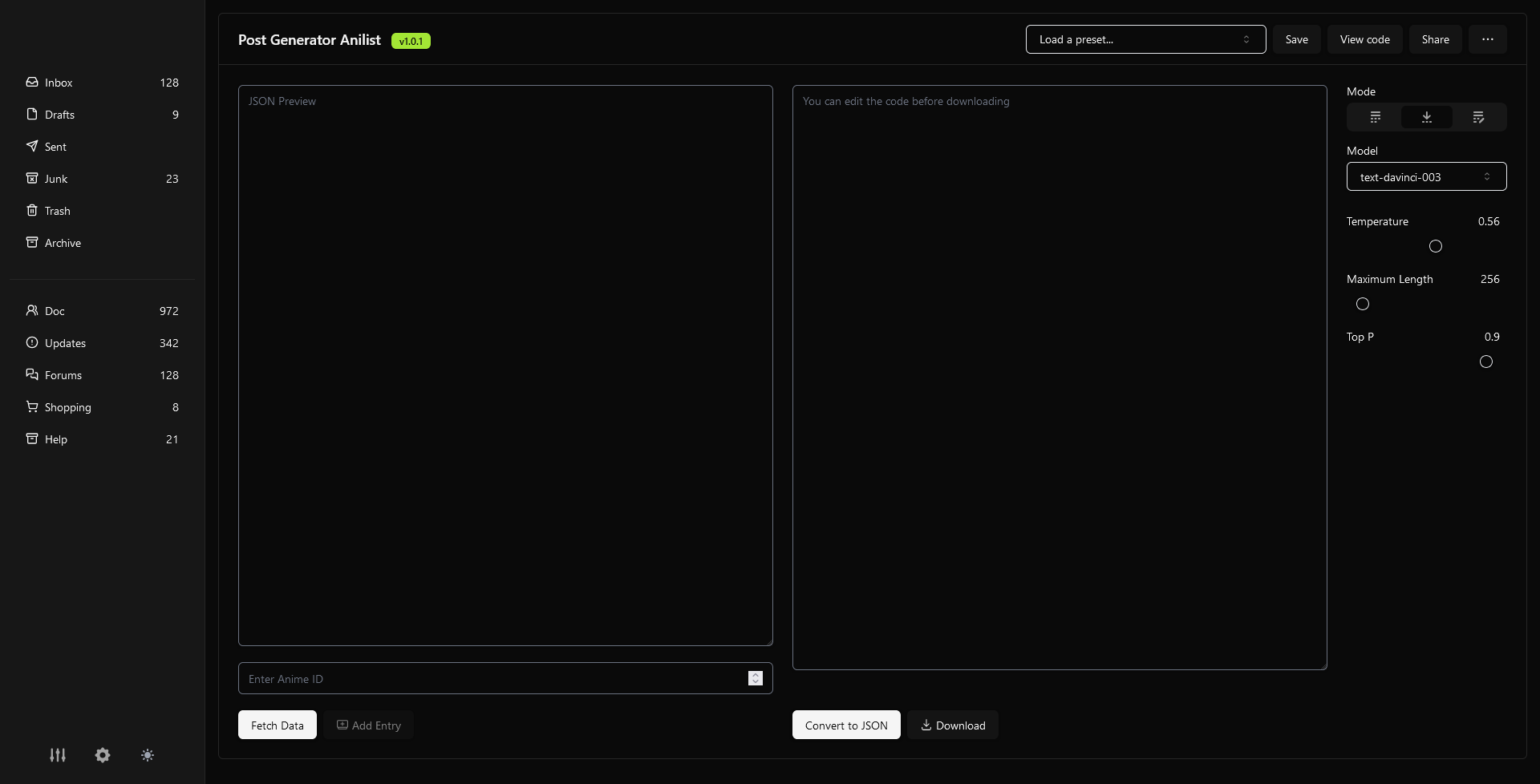Open the Archive folder
Screen dimensions: 1540x784
click(103, 243)
